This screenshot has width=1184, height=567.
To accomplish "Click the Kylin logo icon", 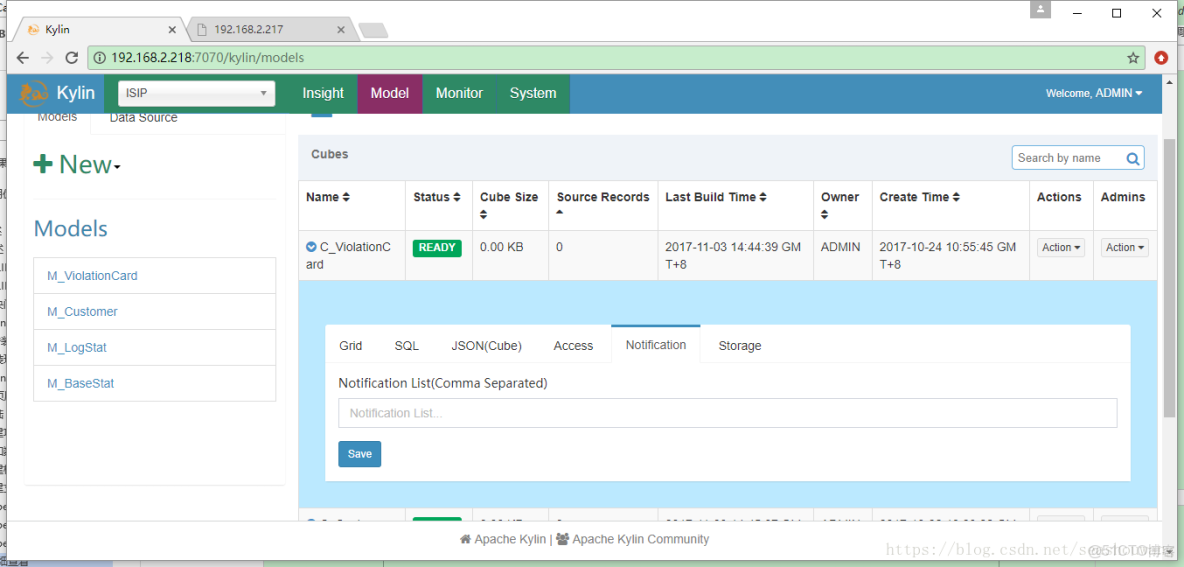I will [x=34, y=94].
